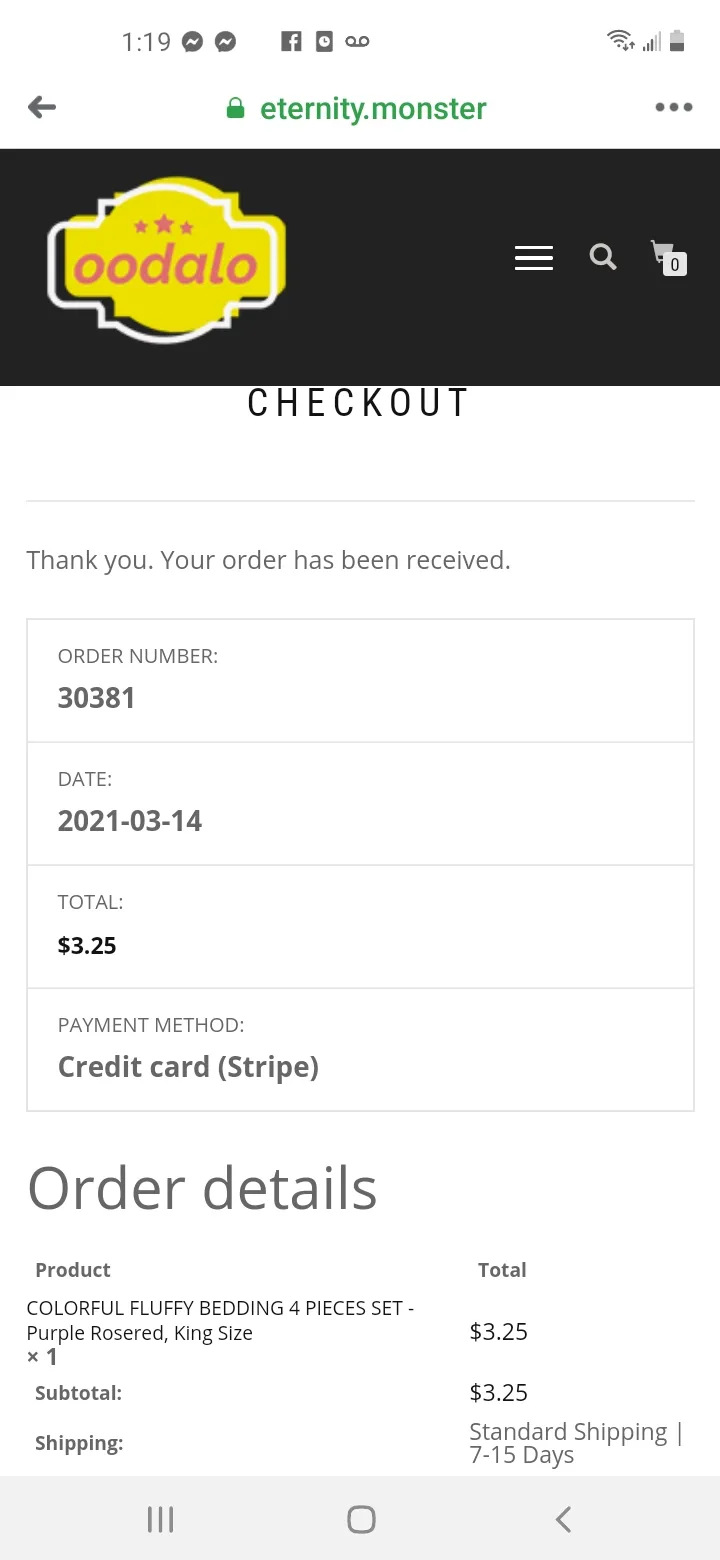The height and width of the screenshot is (1560, 720).
Task: Tap the green padlock security icon
Action: click(x=236, y=108)
